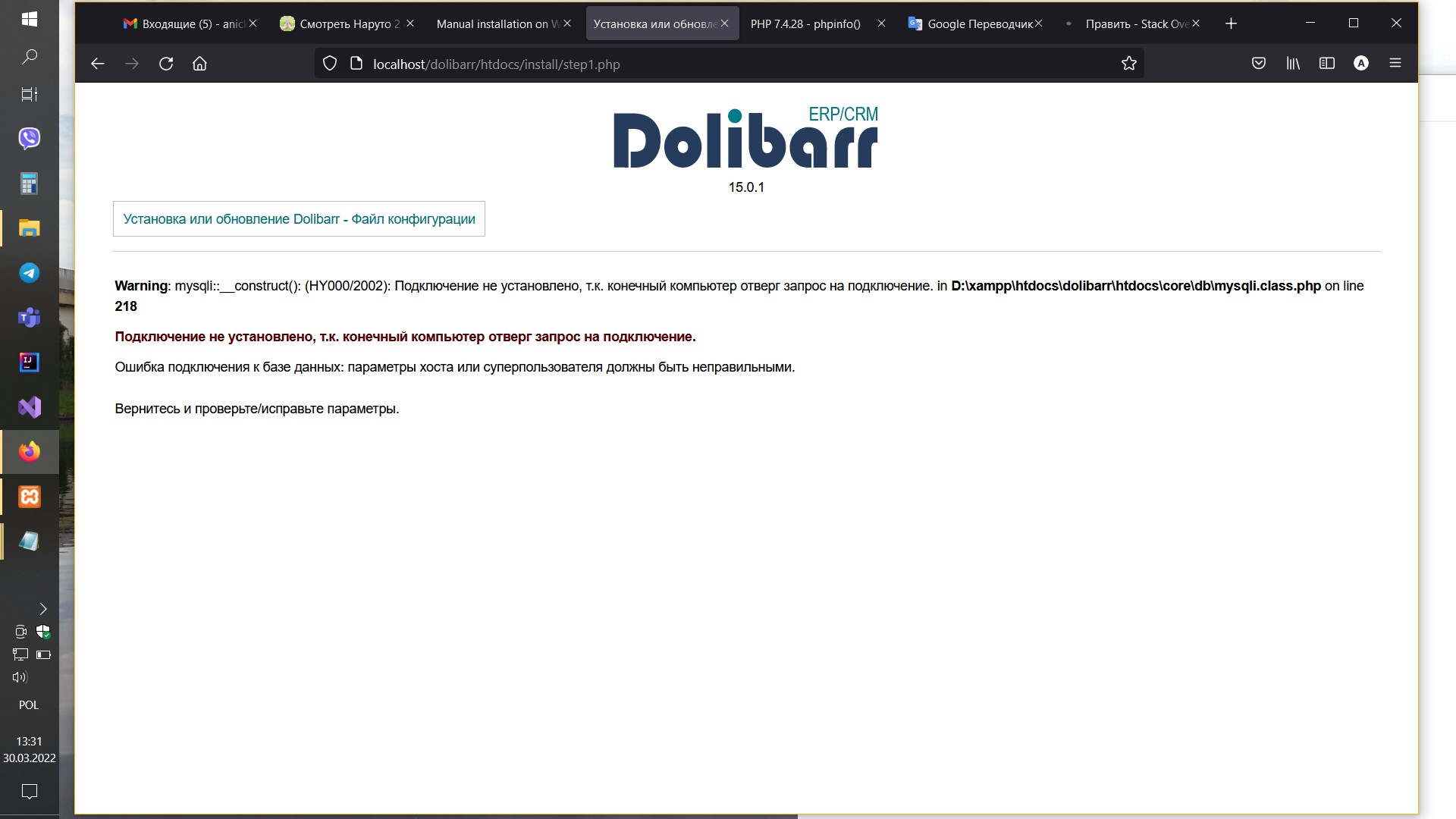Click the red connection refused message
The width and height of the screenshot is (1456, 819).
405,337
